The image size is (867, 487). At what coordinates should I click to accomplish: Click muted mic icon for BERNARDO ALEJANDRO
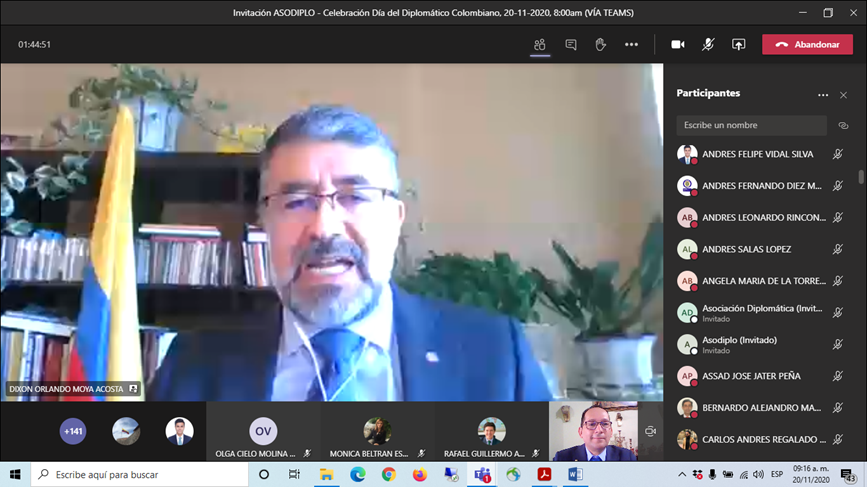[838, 408]
